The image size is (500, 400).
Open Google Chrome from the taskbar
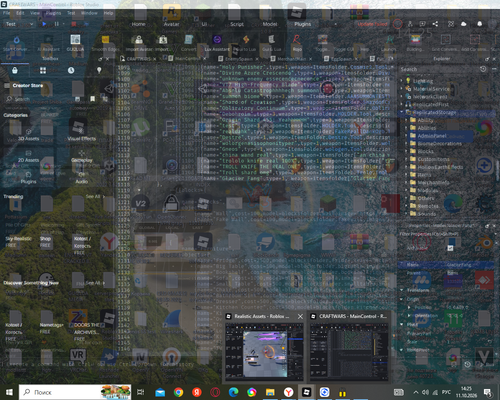pyautogui.click(x=178, y=392)
